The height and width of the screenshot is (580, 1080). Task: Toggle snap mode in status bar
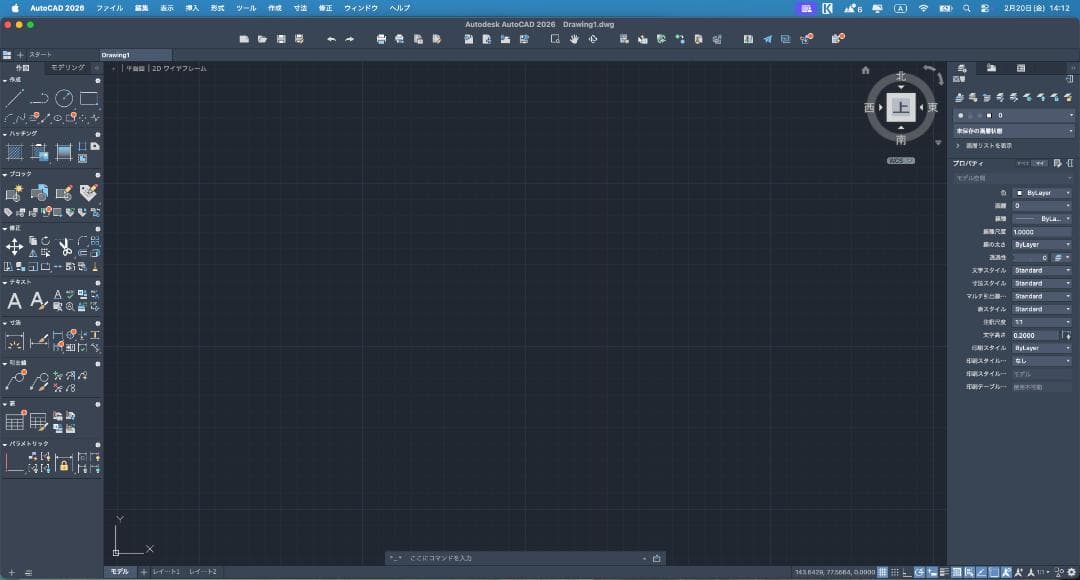(x=895, y=572)
